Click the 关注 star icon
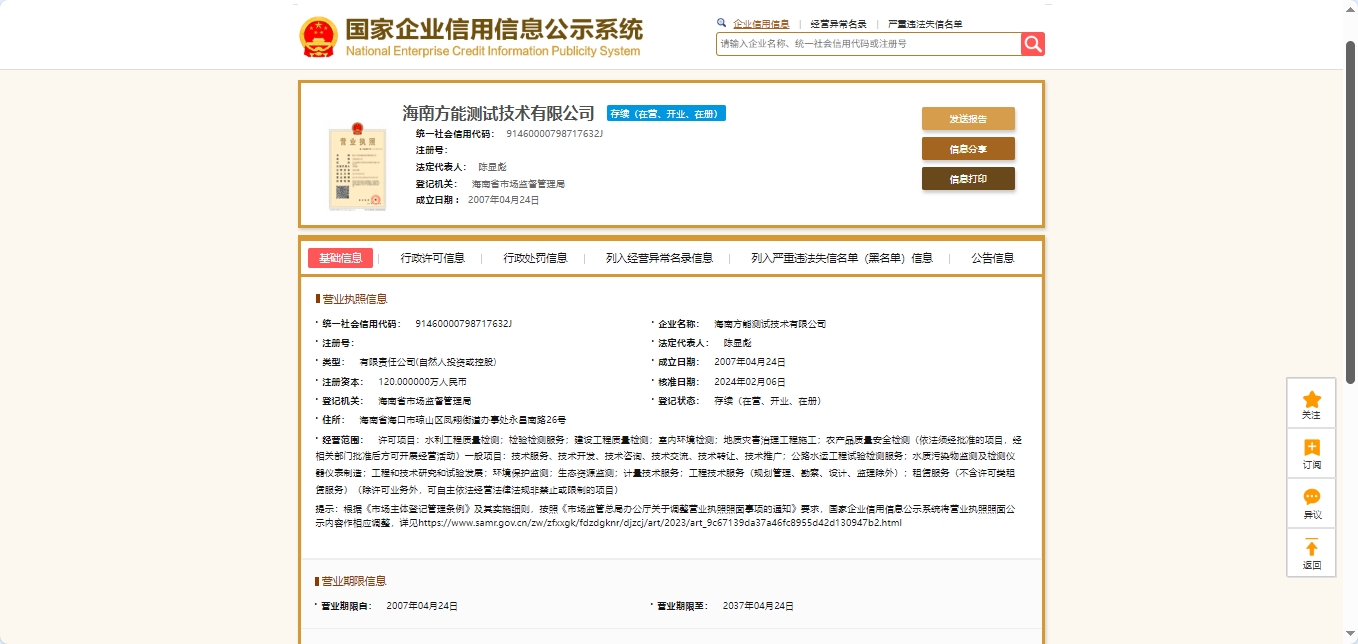The height and width of the screenshot is (644, 1358). pos(1312,399)
